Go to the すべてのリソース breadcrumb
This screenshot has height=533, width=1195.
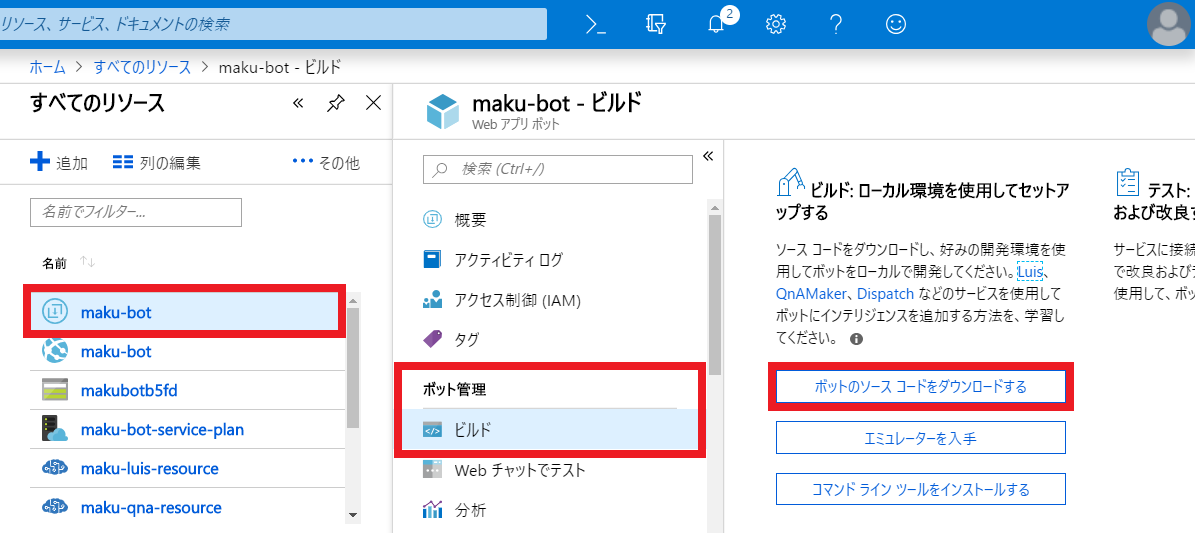coord(142,67)
